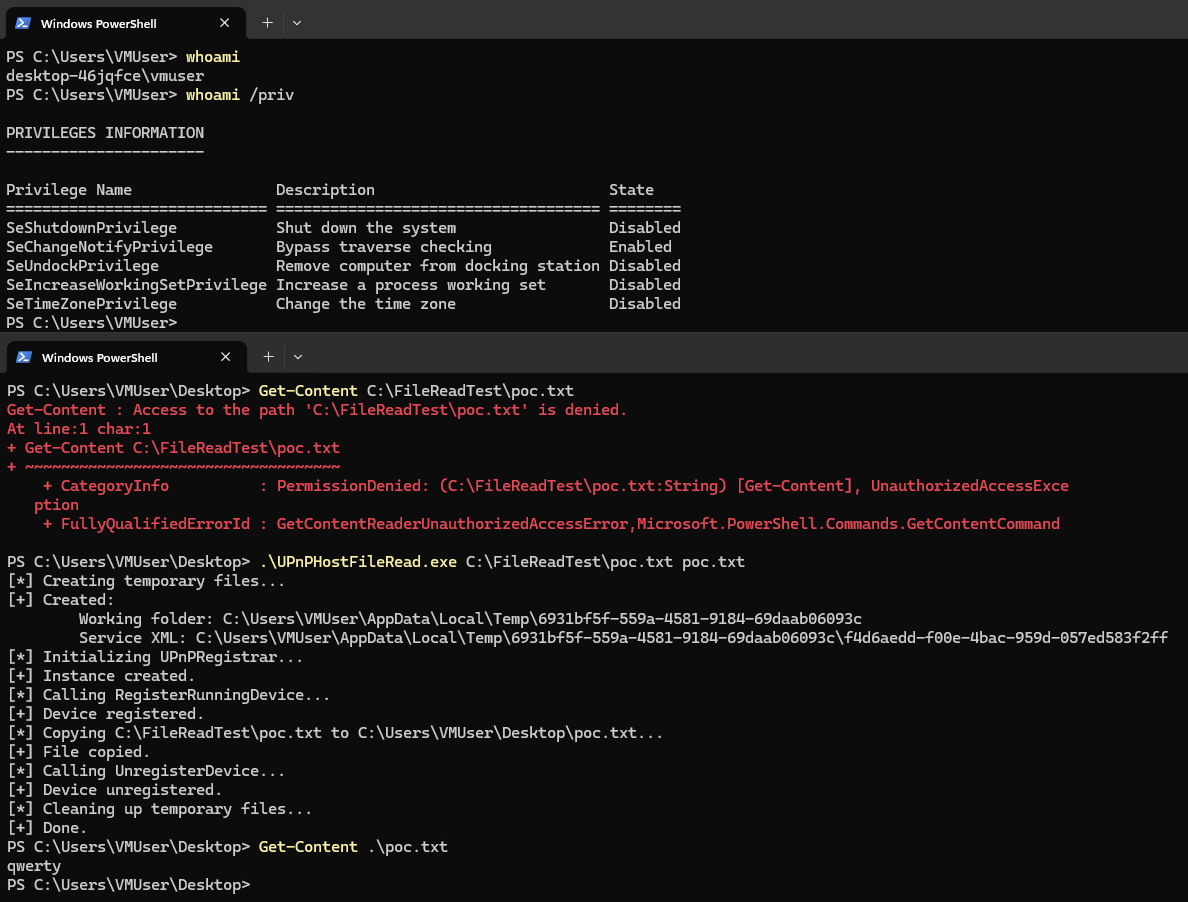Image resolution: width=1188 pixels, height=902 pixels.
Task: Click 'SeShutdownPrivilege' row name
Action: [92, 227]
